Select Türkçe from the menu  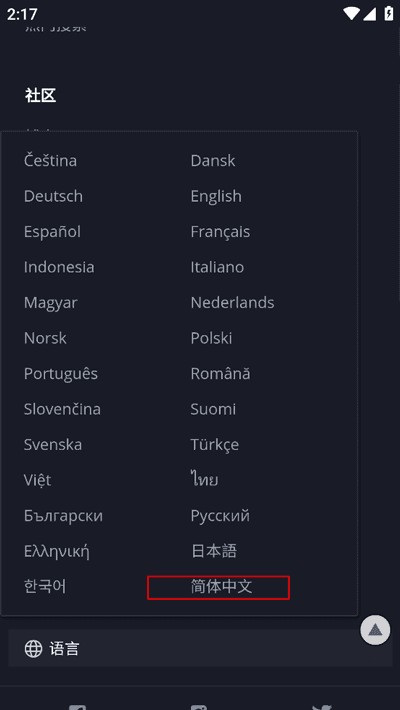[214, 445]
